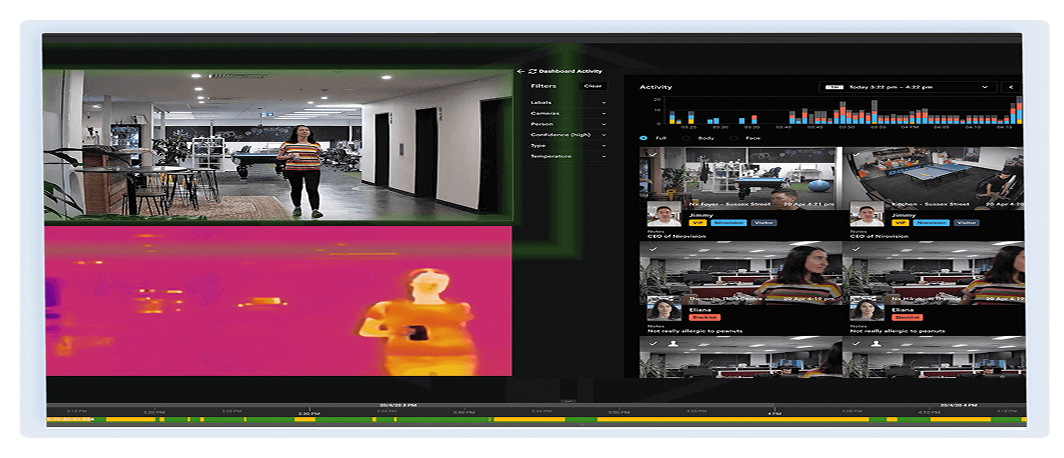1064x458 pixels.
Task: Click the checkmark icon on first Jimmy card
Action: [x=652, y=154]
